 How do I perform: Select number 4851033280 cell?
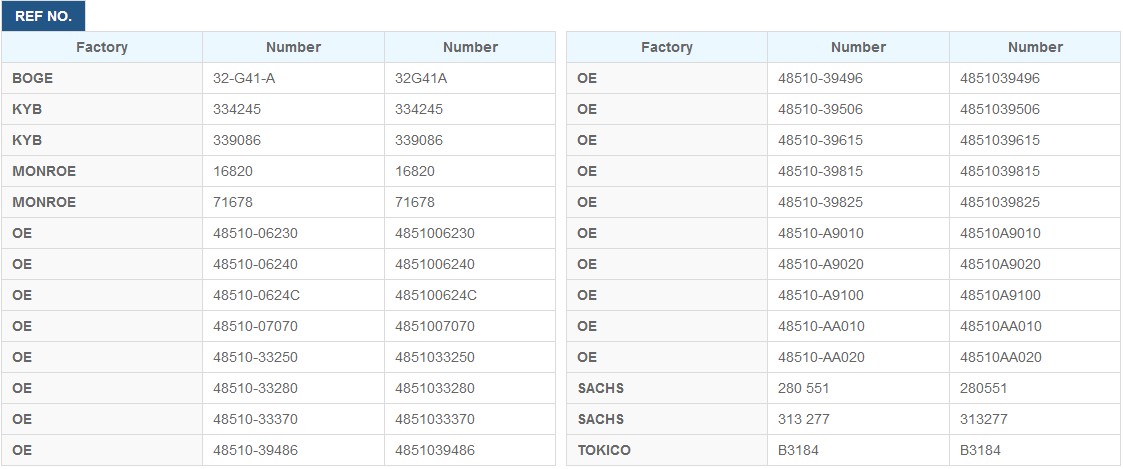[470, 388]
